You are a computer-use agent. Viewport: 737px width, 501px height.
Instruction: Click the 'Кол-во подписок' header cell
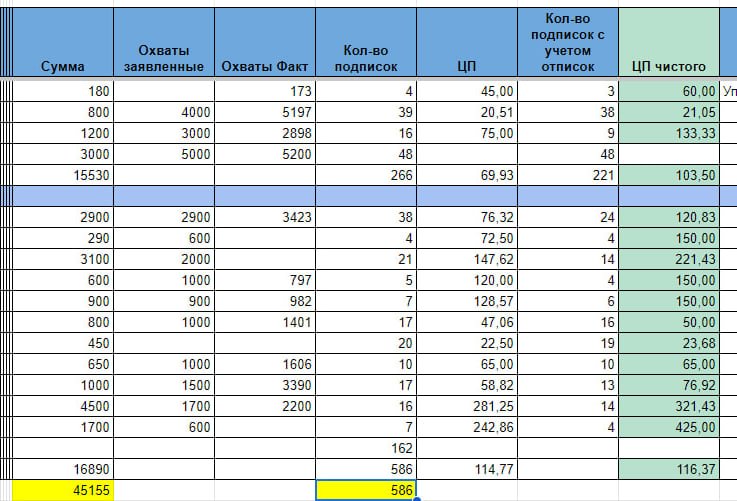tap(366, 42)
